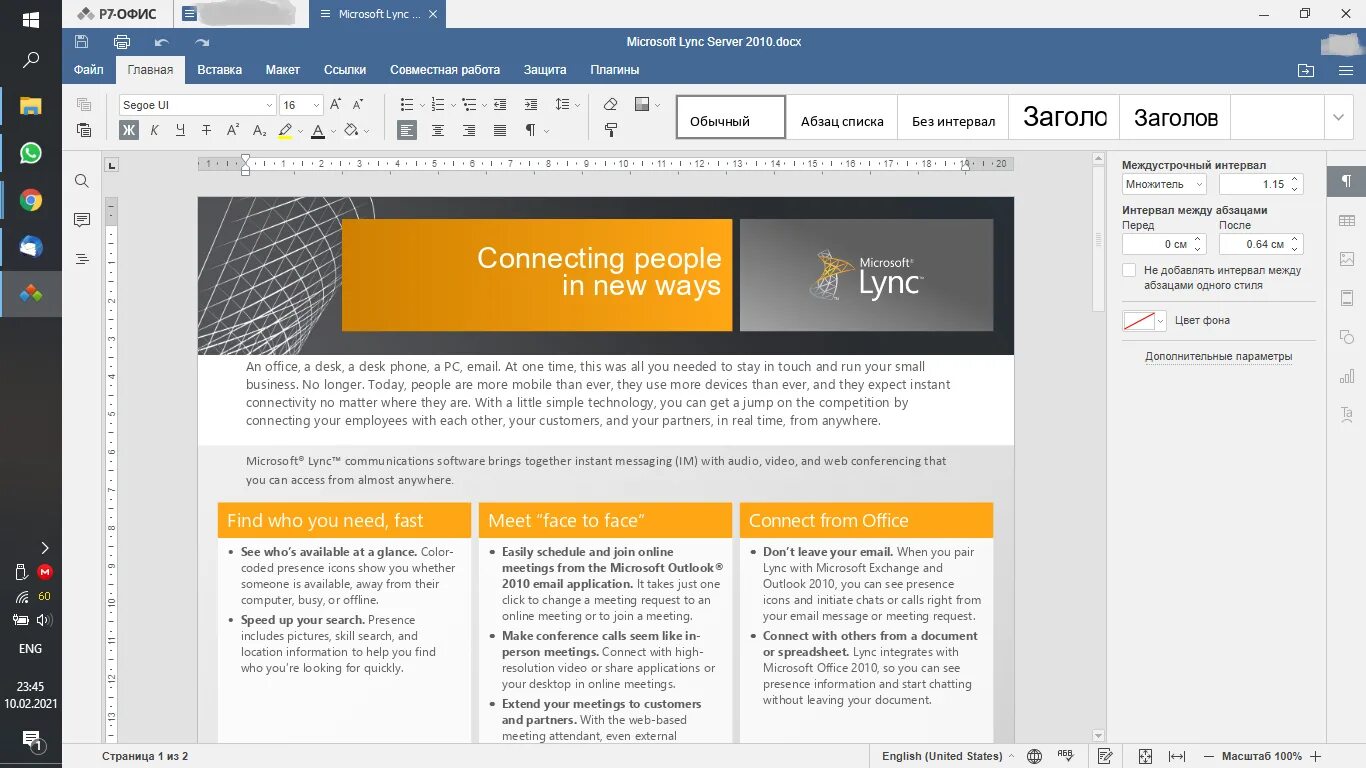Open the Цвет фона color swatch

(x=1144, y=321)
